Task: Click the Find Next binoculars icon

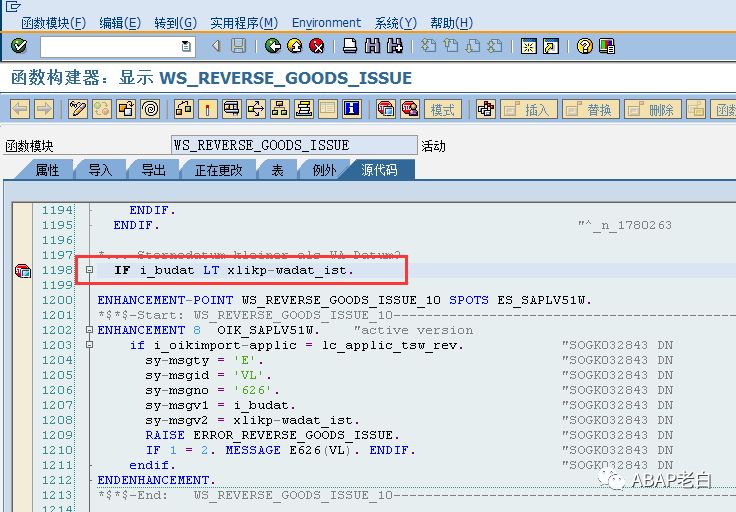Action: point(394,46)
